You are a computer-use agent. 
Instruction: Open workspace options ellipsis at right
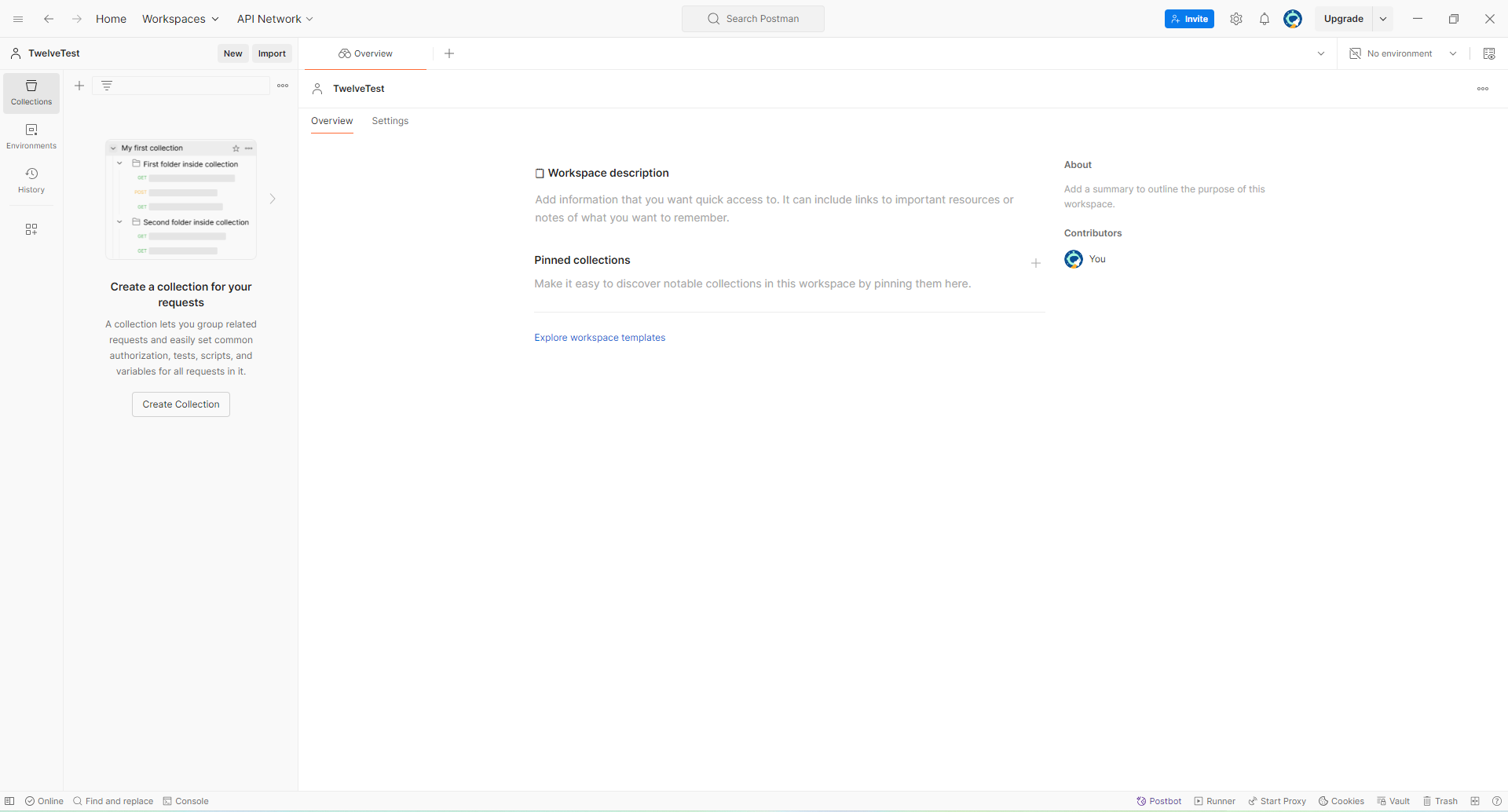pyautogui.click(x=1483, y=89)
